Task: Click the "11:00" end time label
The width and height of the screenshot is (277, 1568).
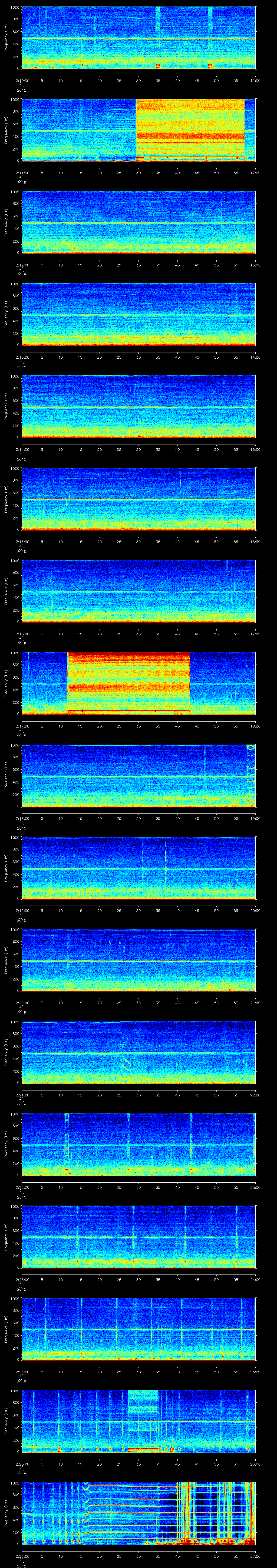Action: click(x=256, y=80)
